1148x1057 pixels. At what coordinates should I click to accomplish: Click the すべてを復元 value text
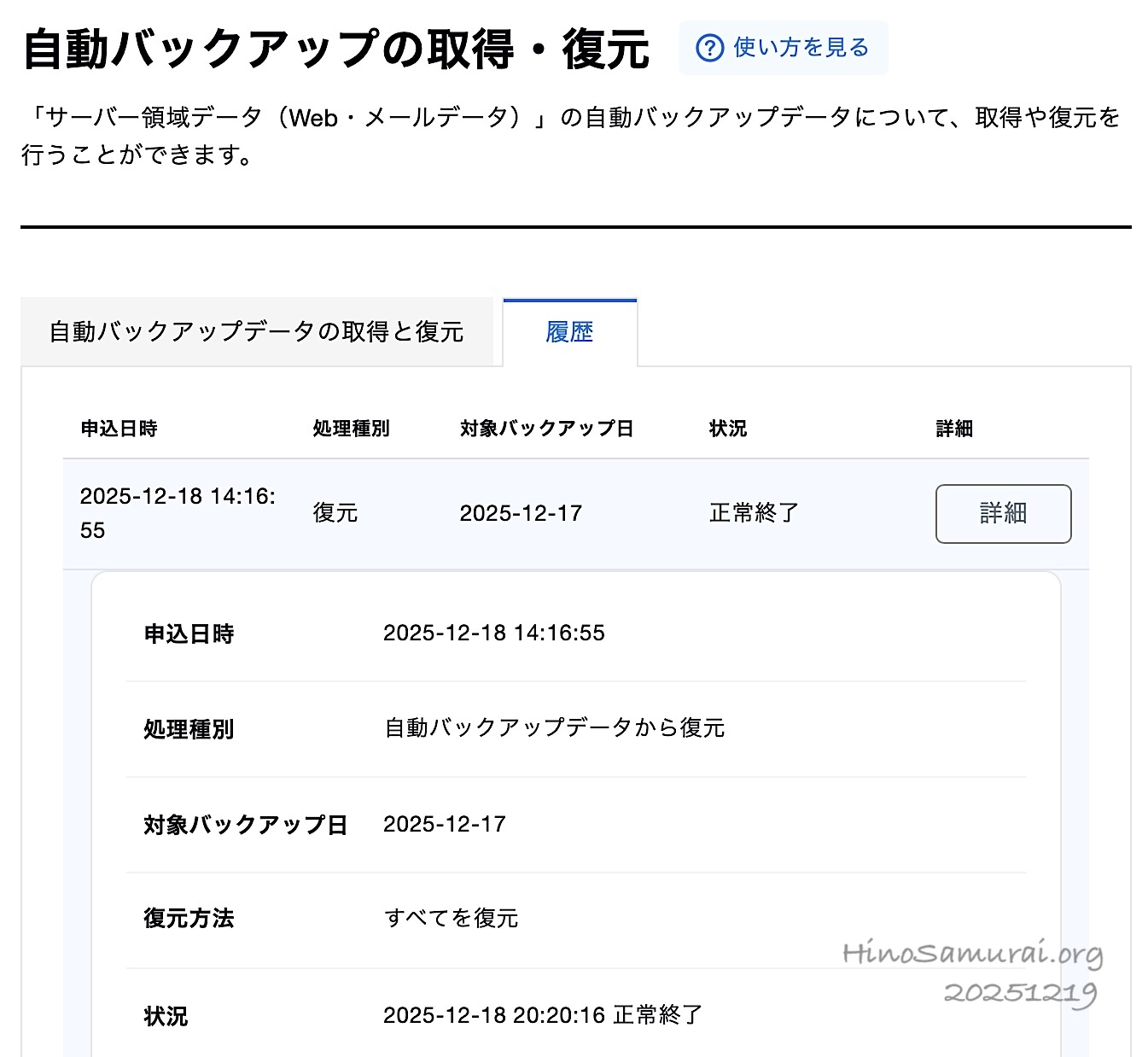click(452, 919)
